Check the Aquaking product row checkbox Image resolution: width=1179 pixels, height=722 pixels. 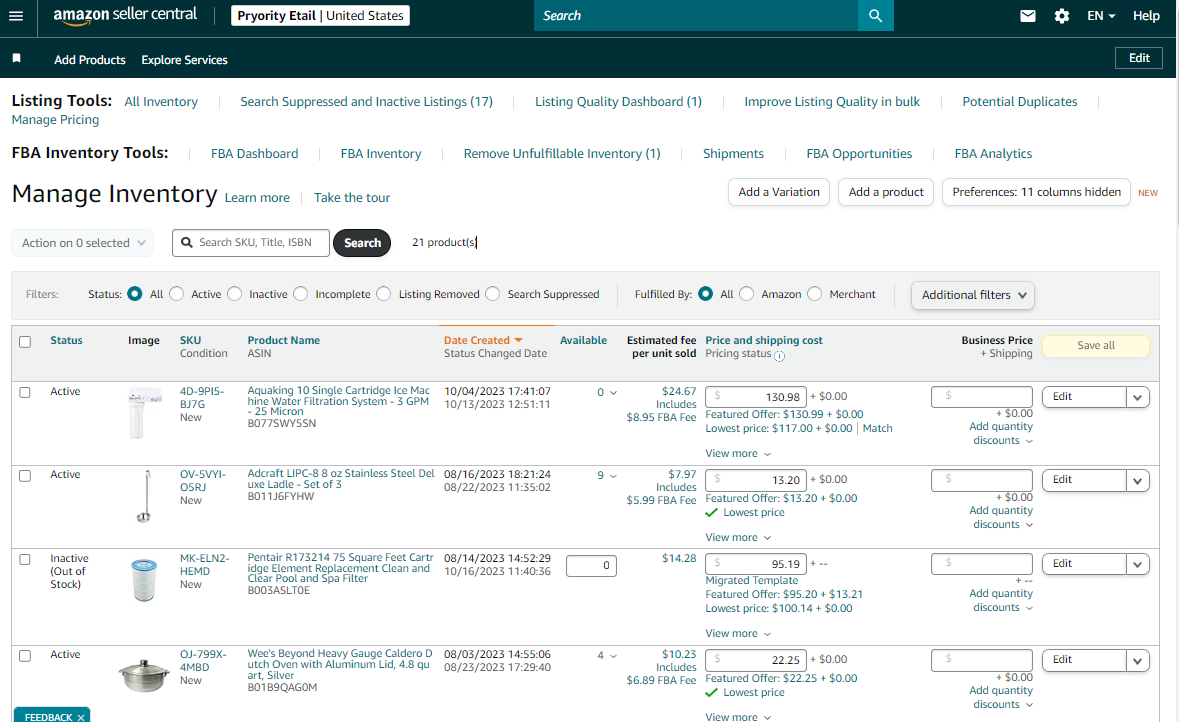click(25, 393)
